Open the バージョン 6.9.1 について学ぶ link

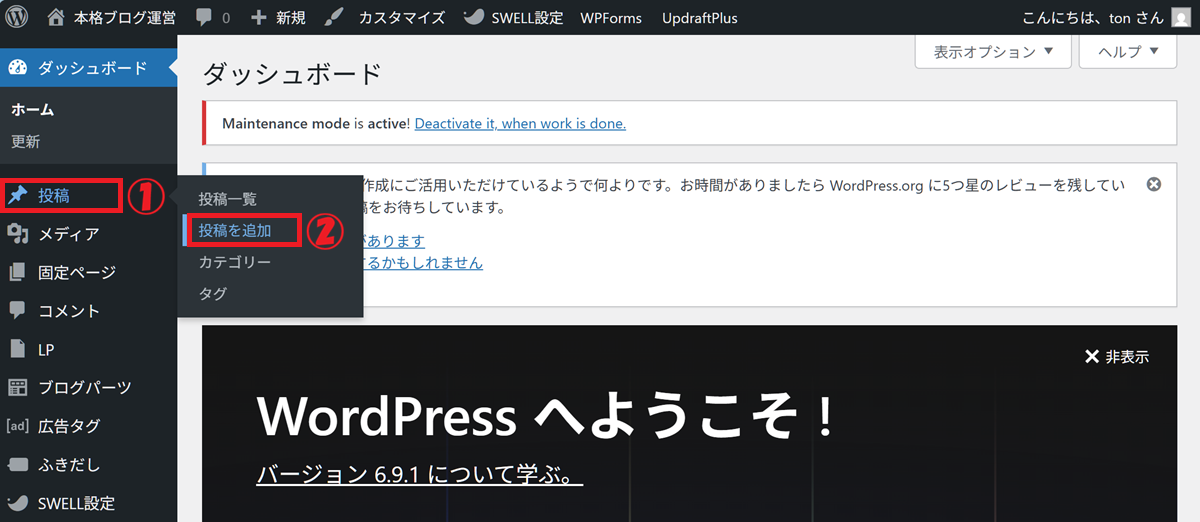[420, 474]
